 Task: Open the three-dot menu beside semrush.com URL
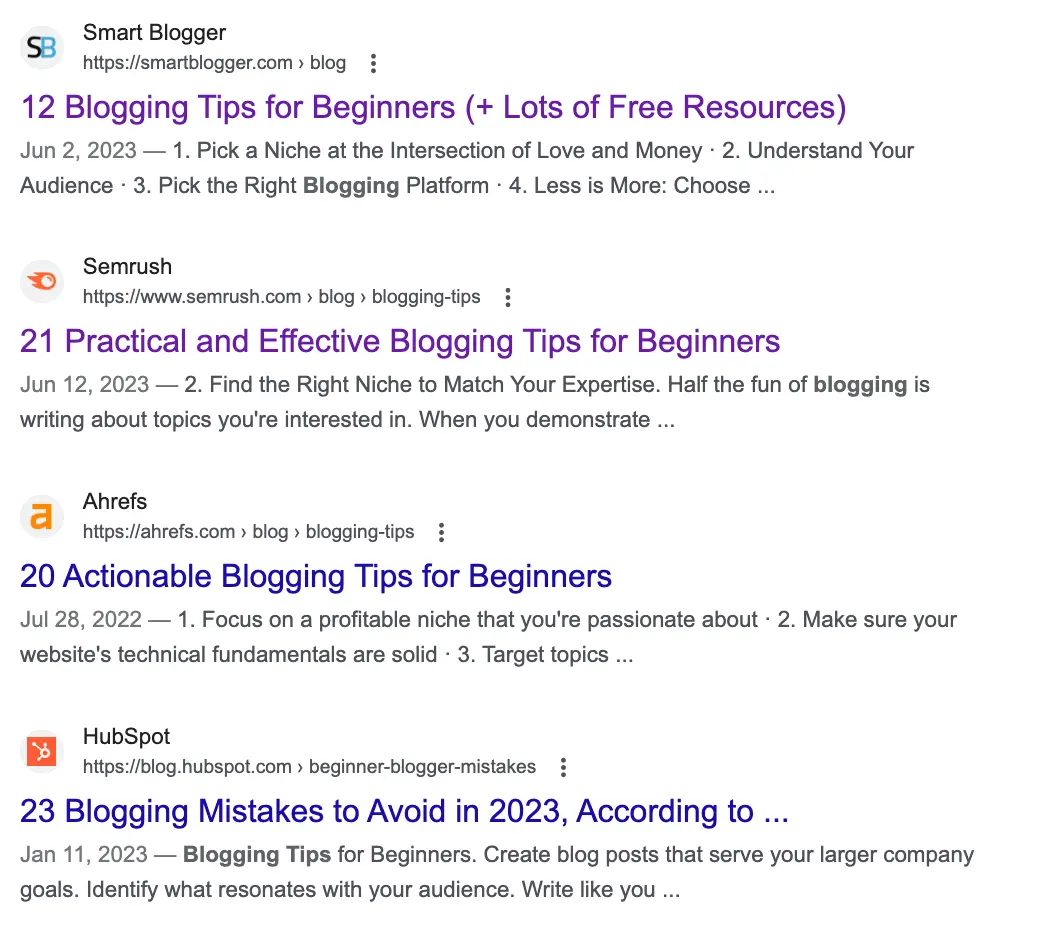click(x=508, y=297)
